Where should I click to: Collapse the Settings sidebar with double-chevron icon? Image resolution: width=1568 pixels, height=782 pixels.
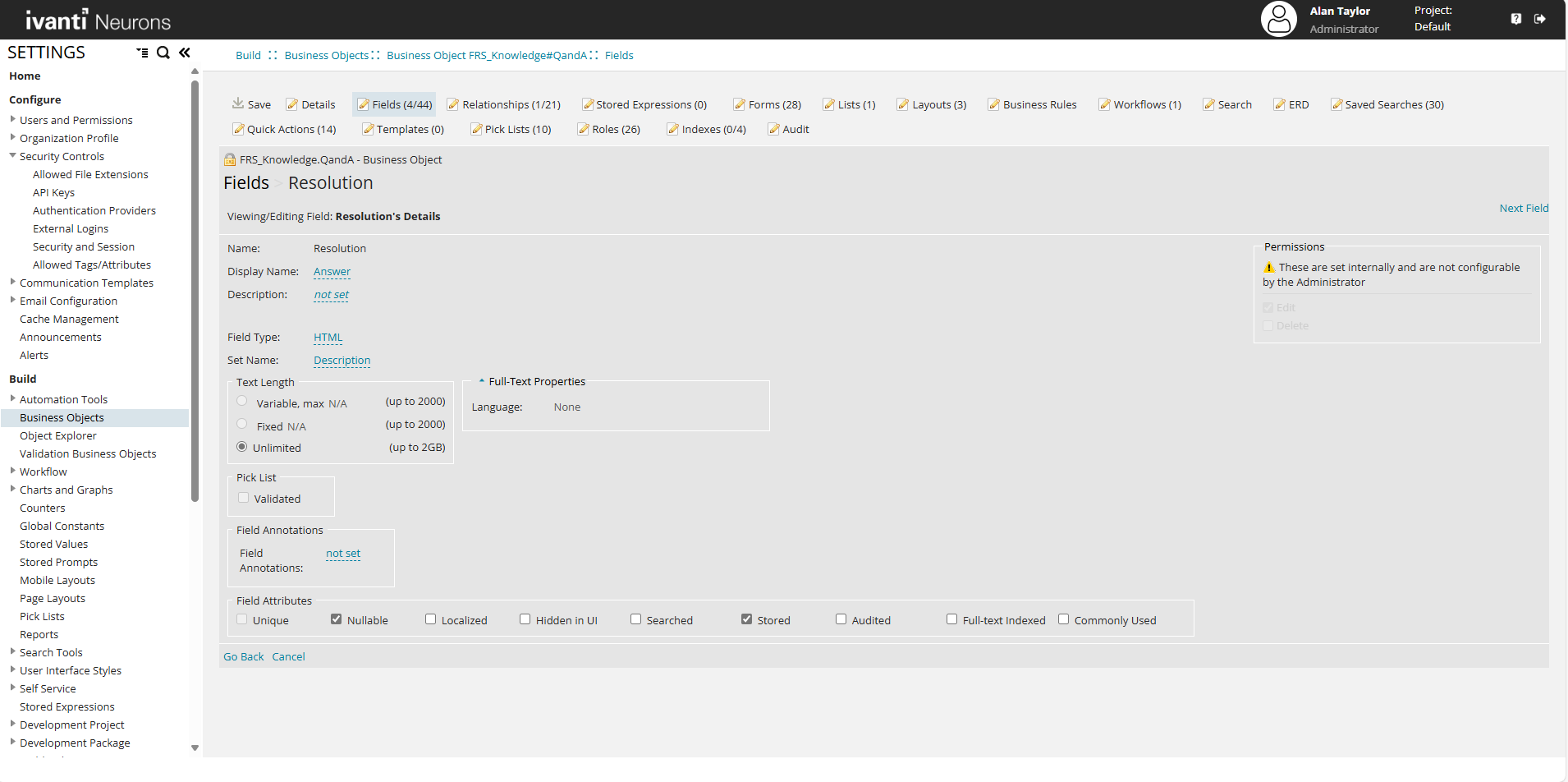point(185,53)
